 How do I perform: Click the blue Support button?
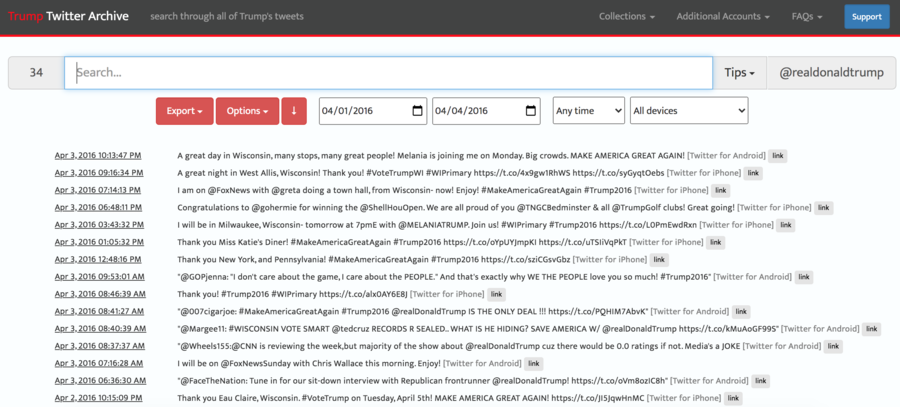coord(866,17)
